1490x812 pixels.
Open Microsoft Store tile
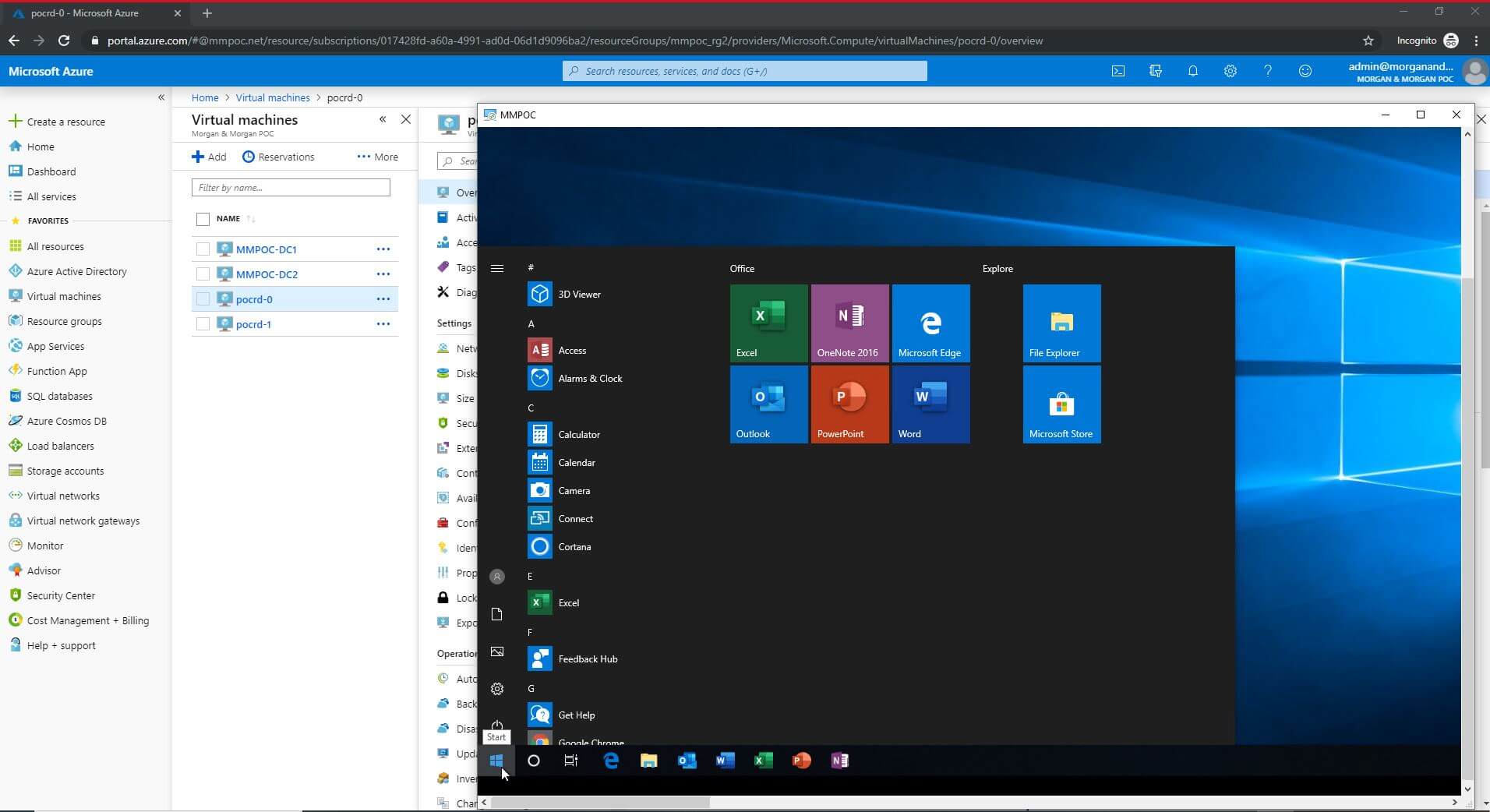(1061, 404)
